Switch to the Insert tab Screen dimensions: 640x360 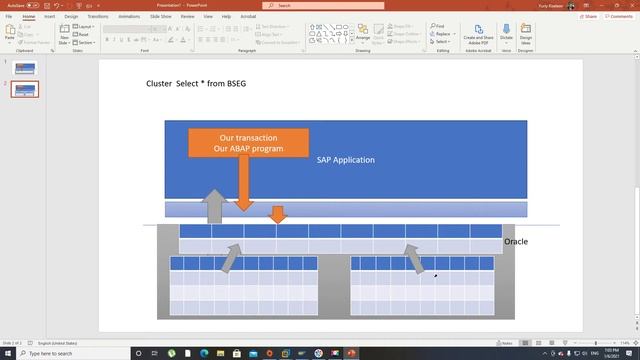[x=49, y=16]
